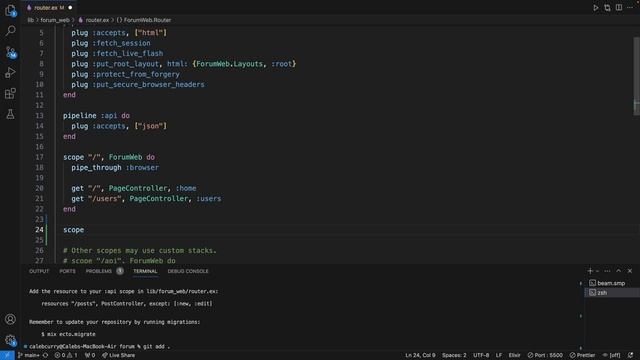The width and height of the screenshot is (640, 360).
Task: Open the Explorer view in activity bar
Action: click(x=10, y=10)
